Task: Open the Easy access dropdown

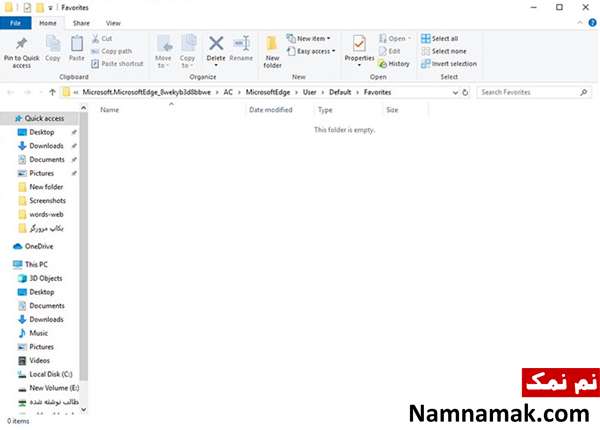Action: [311, 51]
